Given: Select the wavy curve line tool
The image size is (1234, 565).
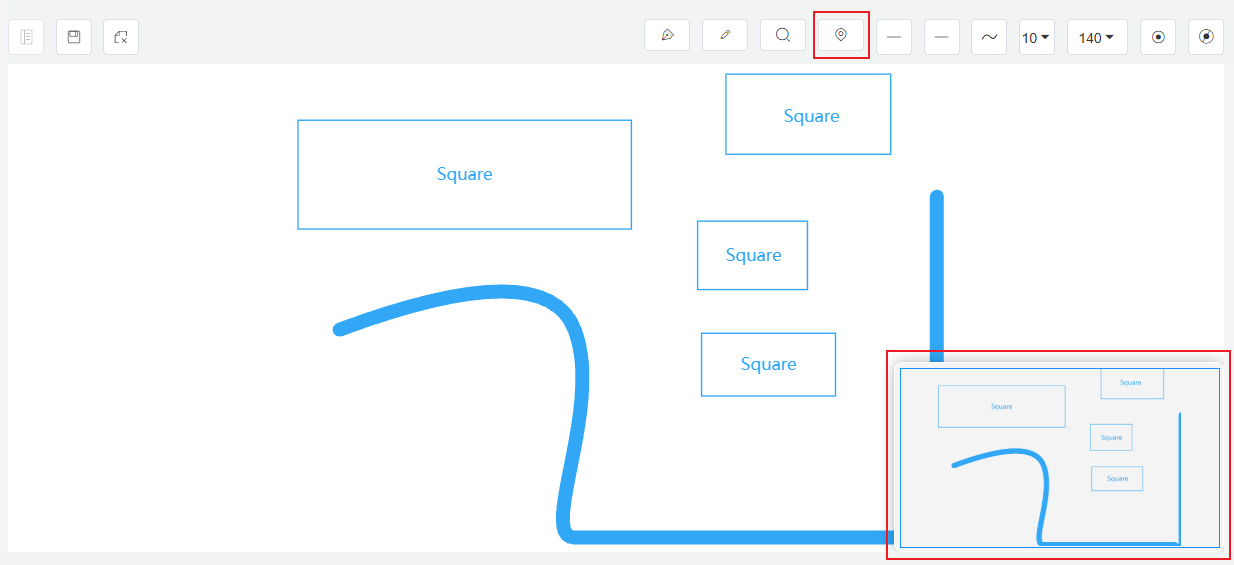Looking at the screenshot, I should coord(989,37).
